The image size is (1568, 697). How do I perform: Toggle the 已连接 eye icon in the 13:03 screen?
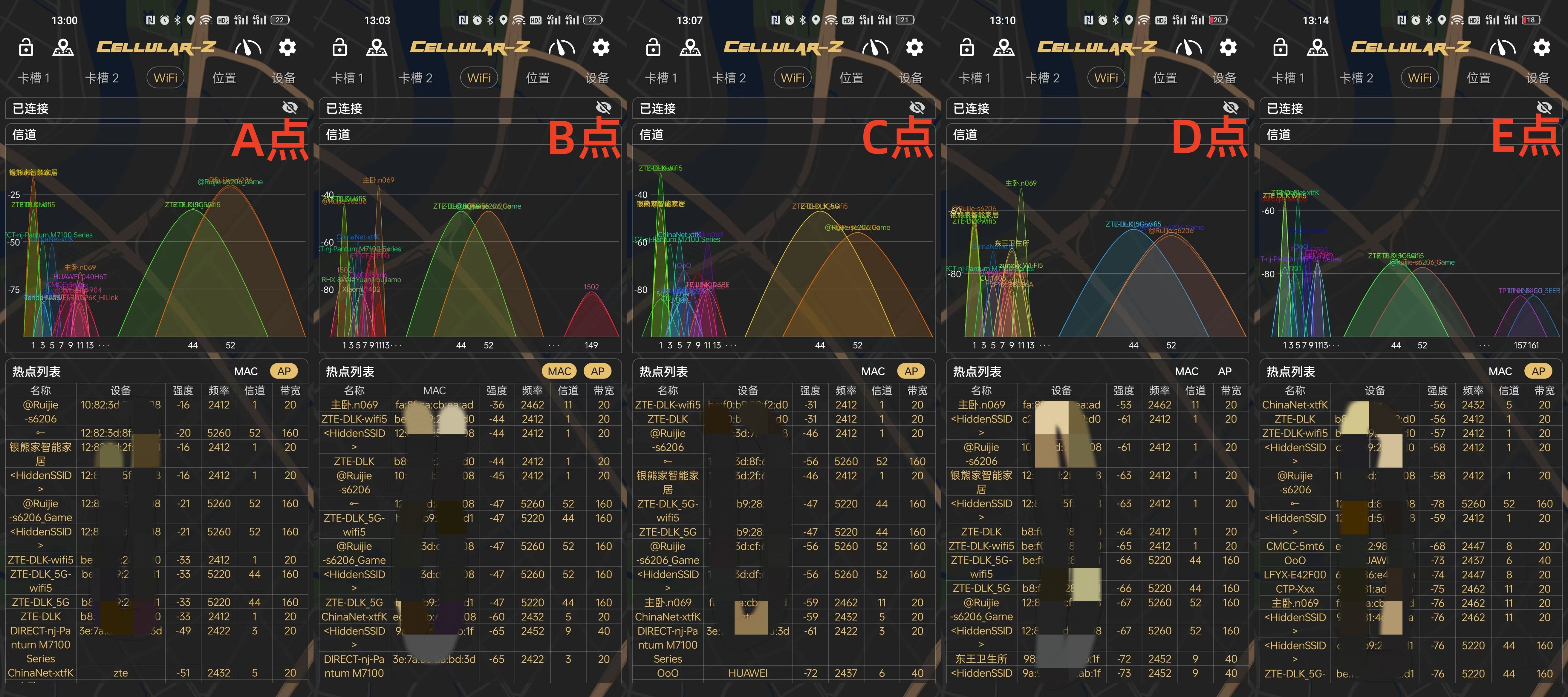coord(603,108)
